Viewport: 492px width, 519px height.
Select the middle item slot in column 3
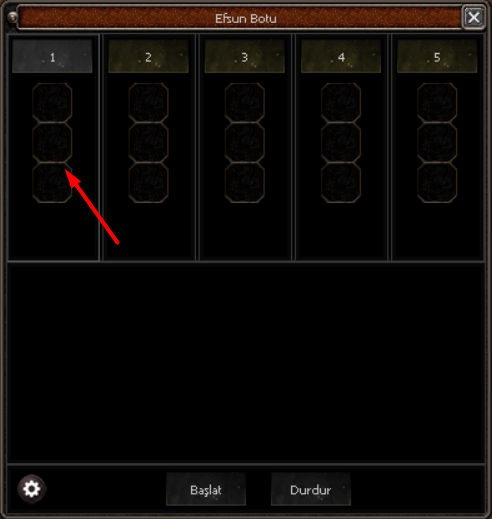[245, 143]
